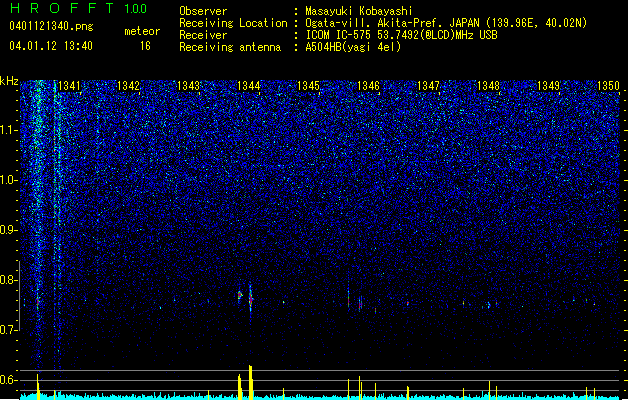The height and width of the screenshot is (400, 629).
Task: Click the 1349 time marker
Action: pos(548,86)
